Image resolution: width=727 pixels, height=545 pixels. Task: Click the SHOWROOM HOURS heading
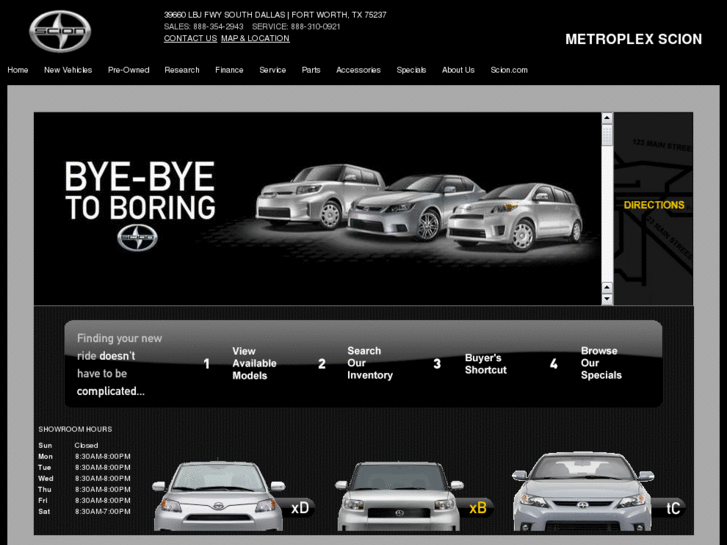click(x=75, y=430)
